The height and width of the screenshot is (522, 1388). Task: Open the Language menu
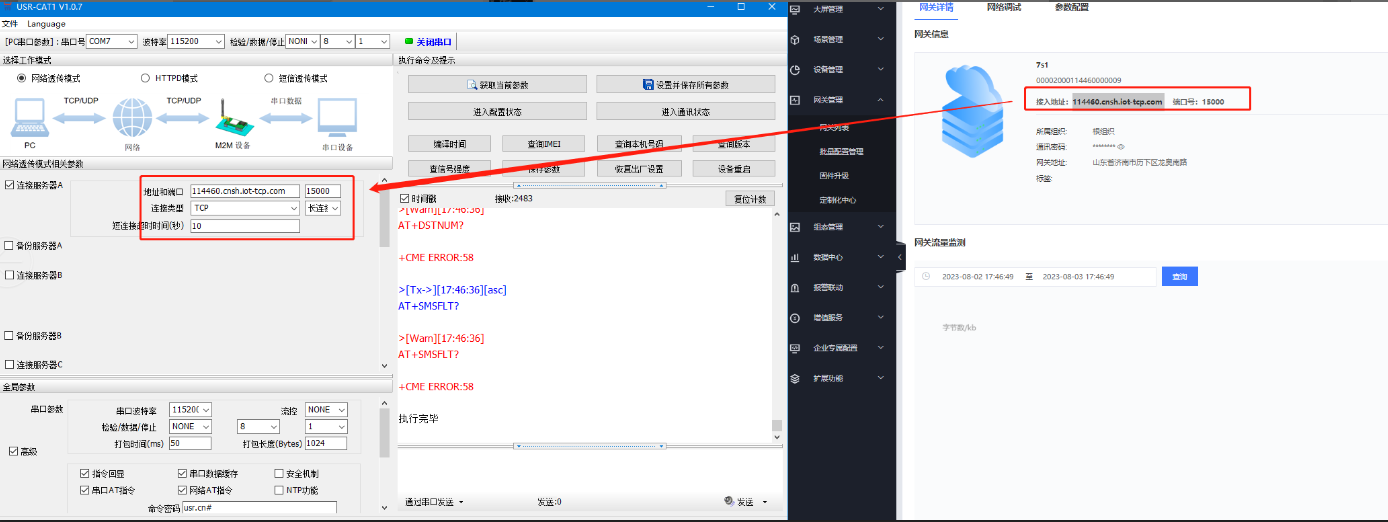[46, 24]
